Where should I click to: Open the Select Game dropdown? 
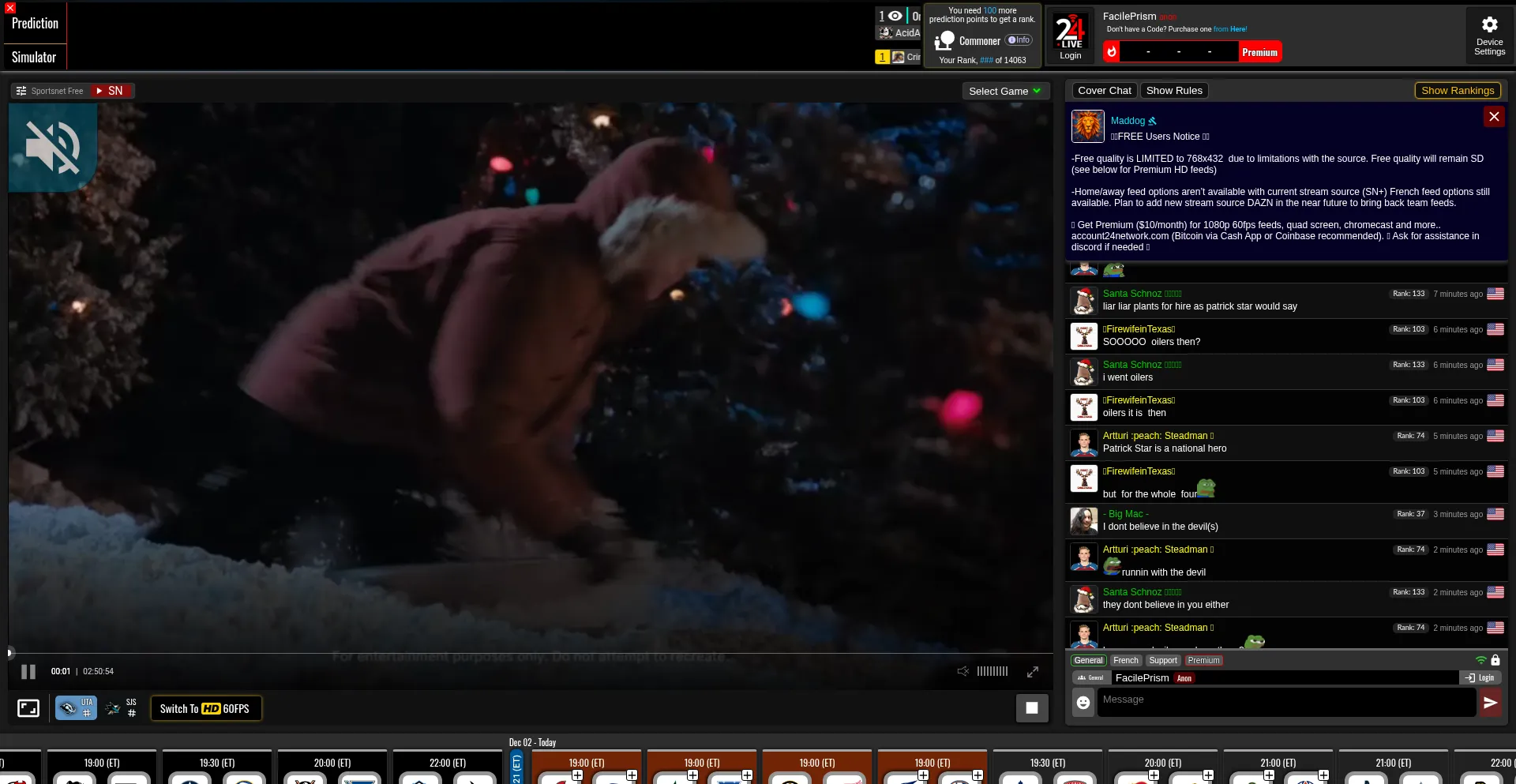click(x=1006, y=91)
